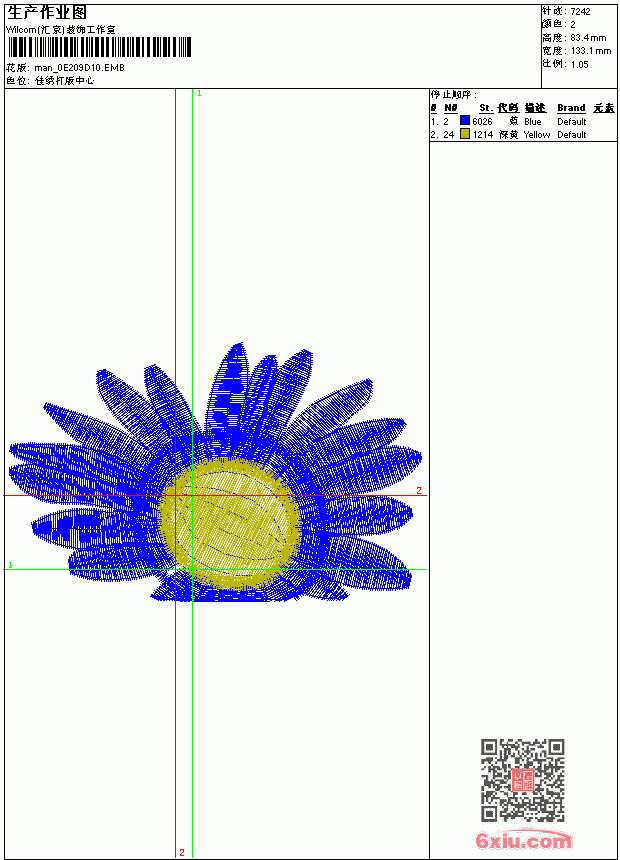Select the dark yellow swatch for 1214

click(x=465, y=134)
